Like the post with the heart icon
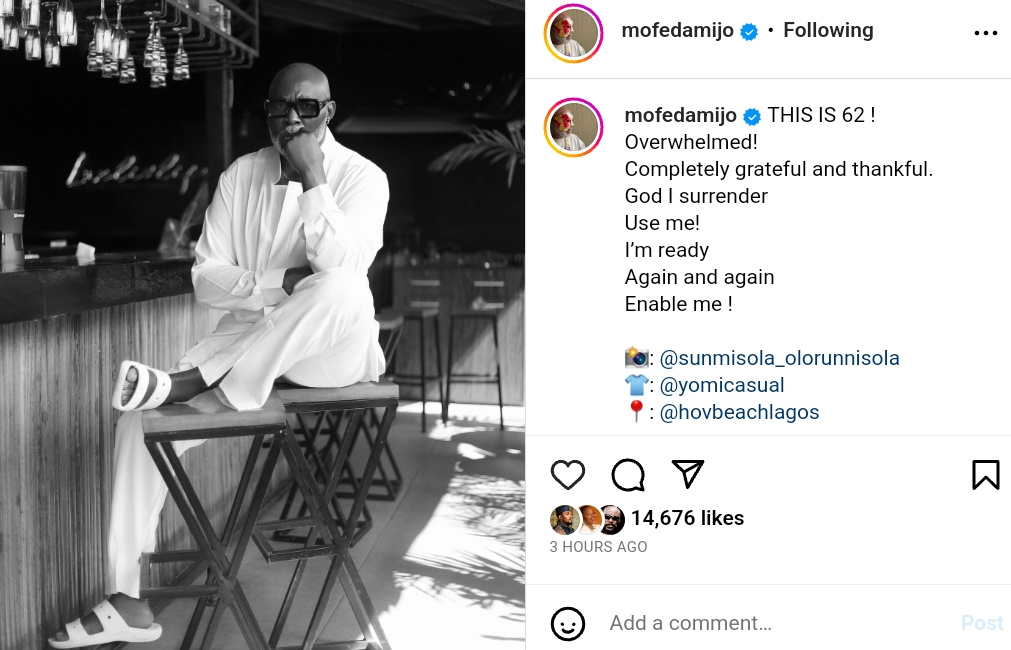 click(x=568, y=474)
